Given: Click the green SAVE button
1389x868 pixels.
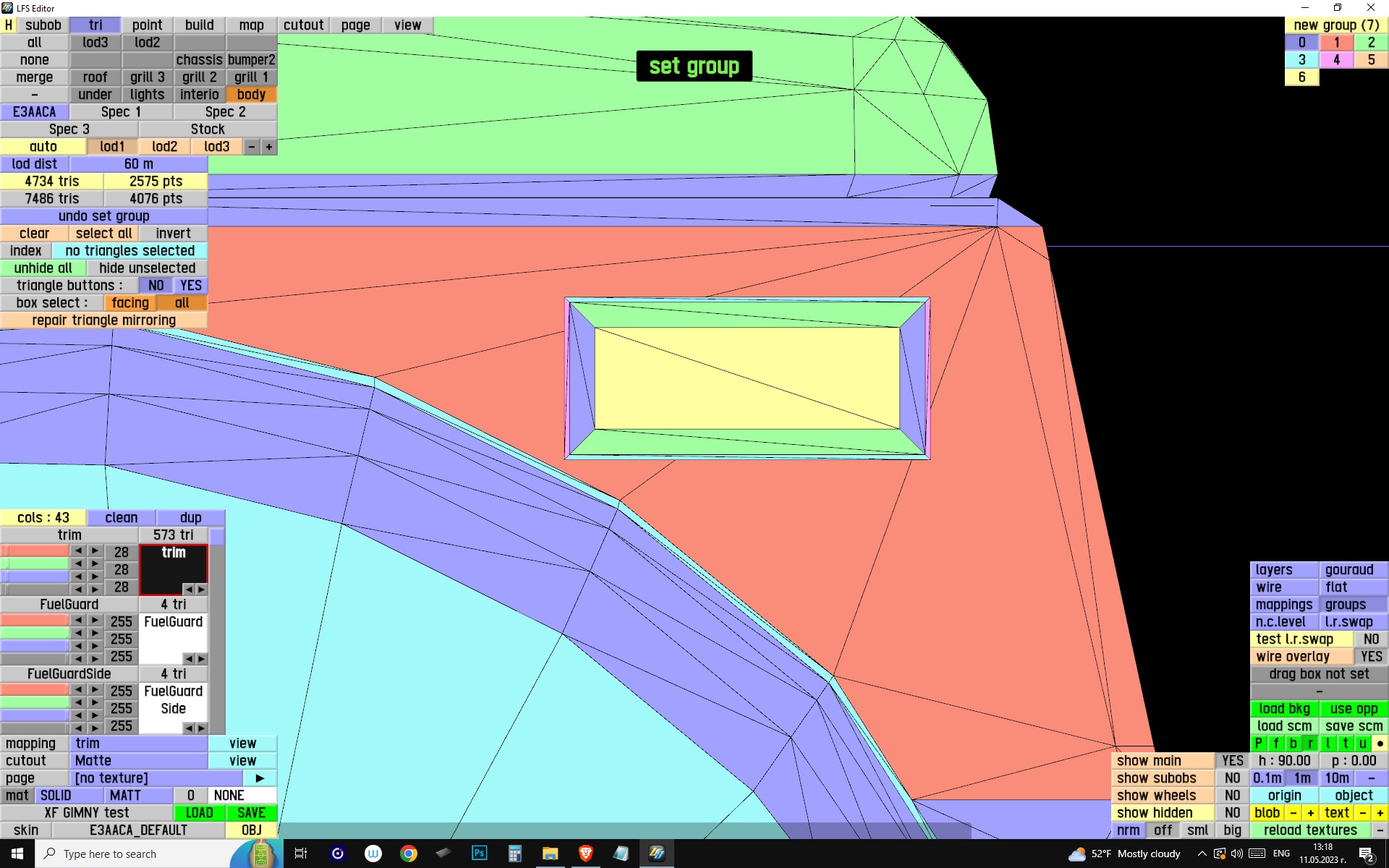Looking at the screenshot, I should click(251, 812).
